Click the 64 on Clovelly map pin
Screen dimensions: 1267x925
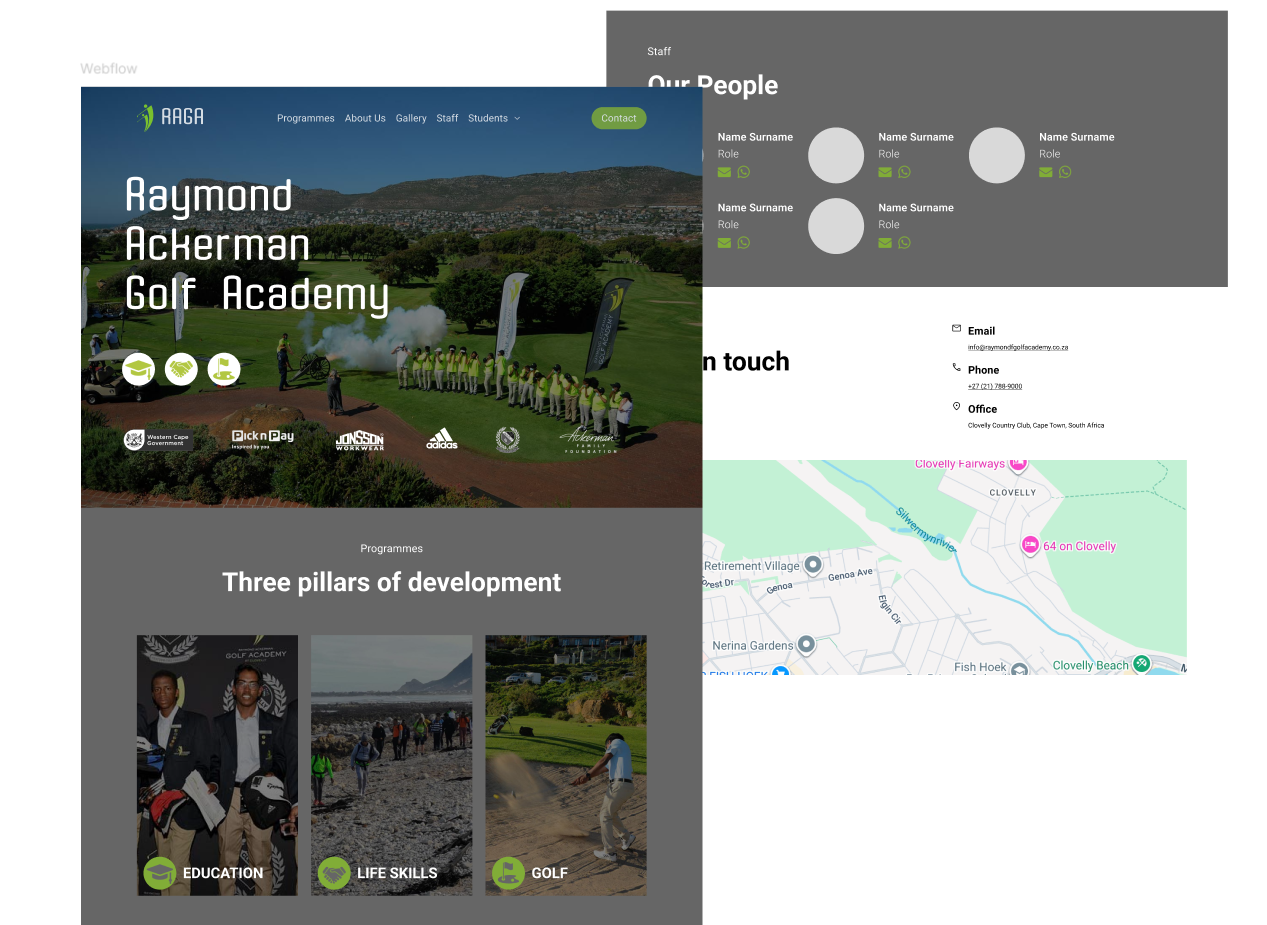1030,545
